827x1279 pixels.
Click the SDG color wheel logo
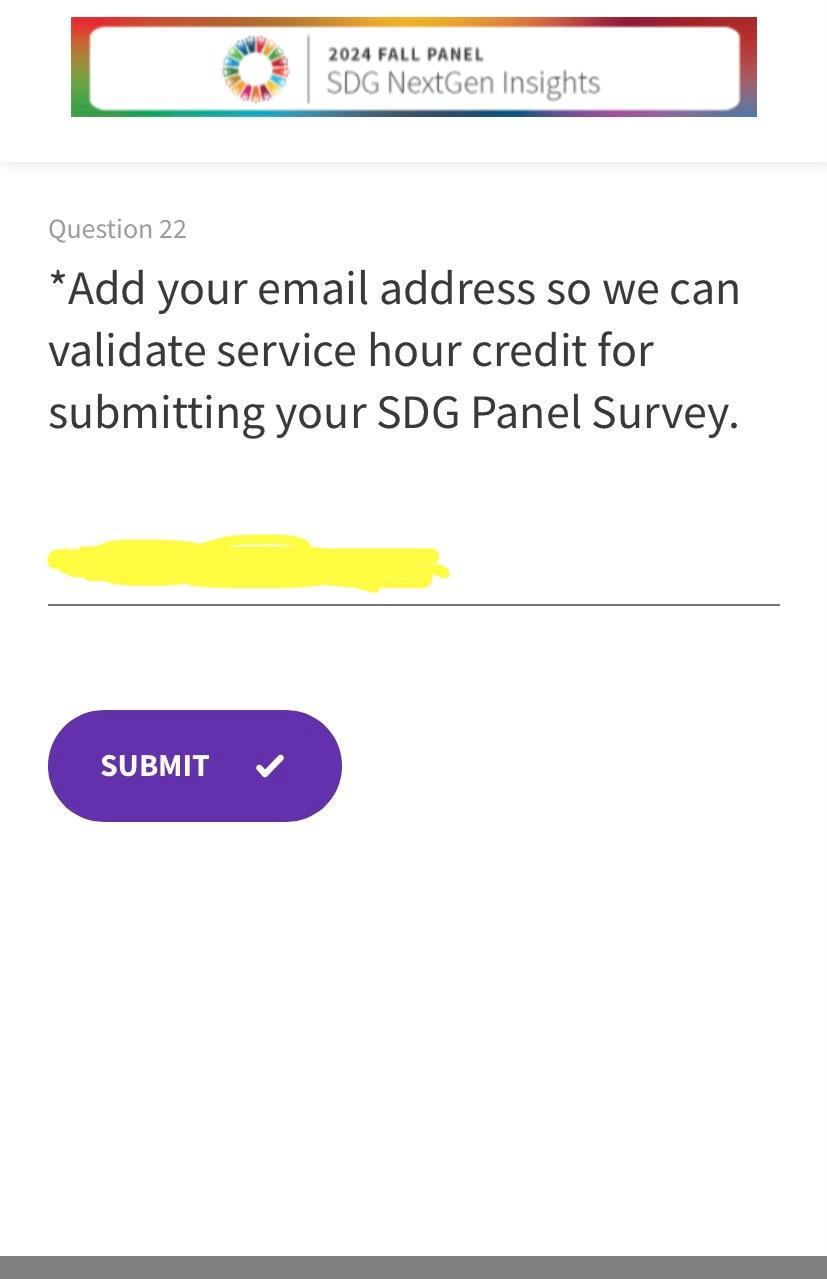click(256, 68)
